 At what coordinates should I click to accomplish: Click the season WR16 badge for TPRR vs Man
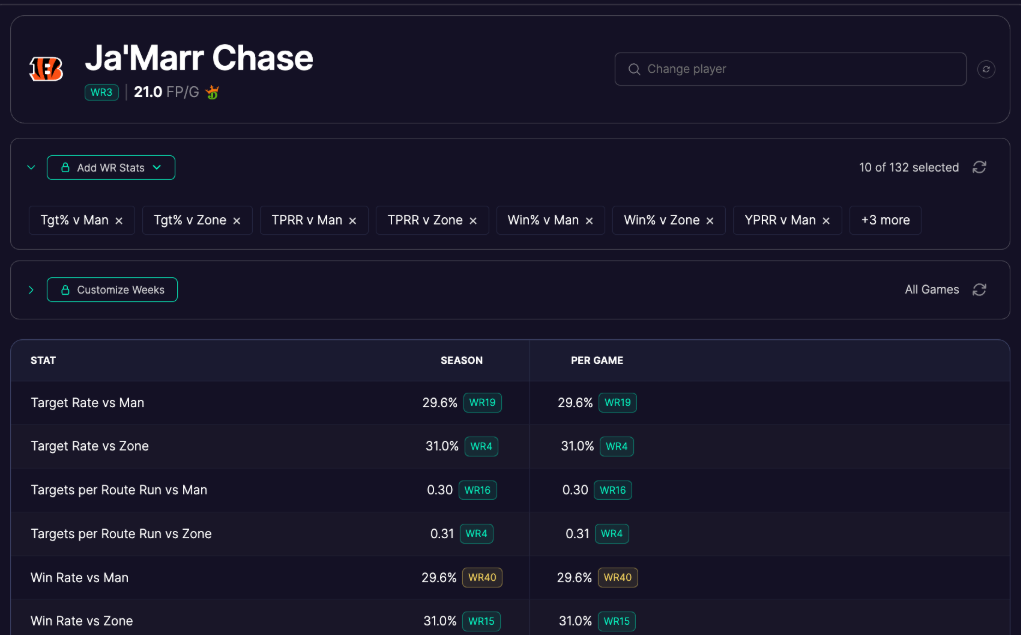point(477,490)
